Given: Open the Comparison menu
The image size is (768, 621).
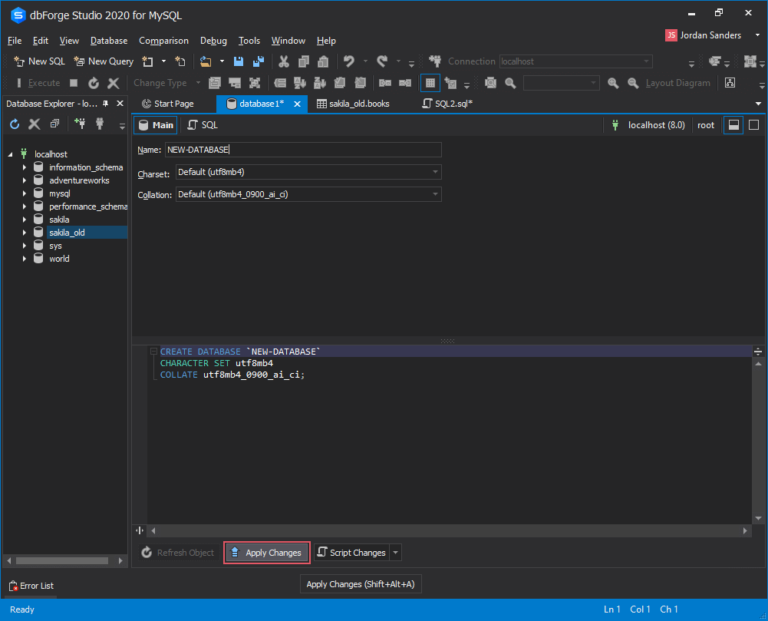Looking at the screenshot, I should point(164,41).
